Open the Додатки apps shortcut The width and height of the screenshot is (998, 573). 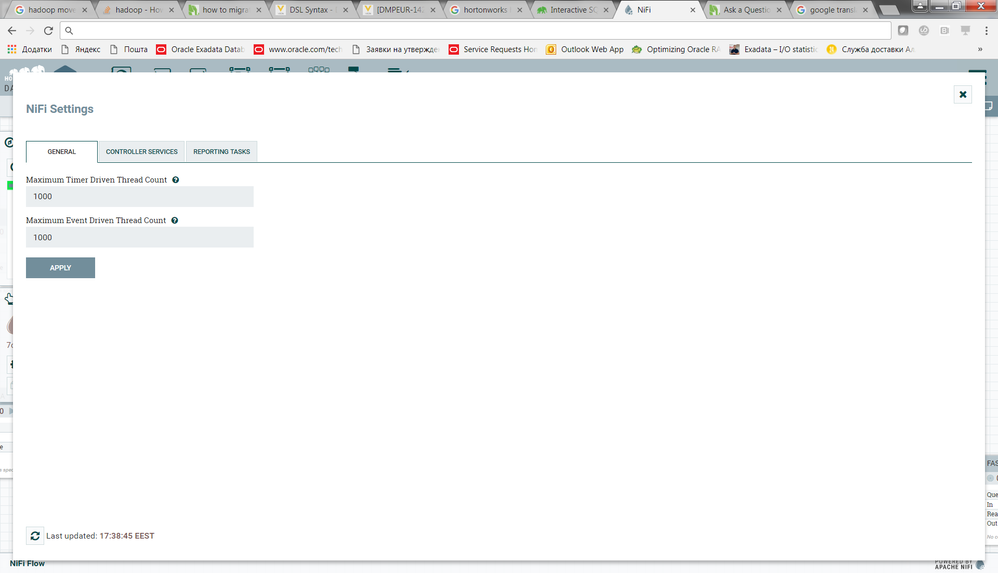click(x=29, y=49)
